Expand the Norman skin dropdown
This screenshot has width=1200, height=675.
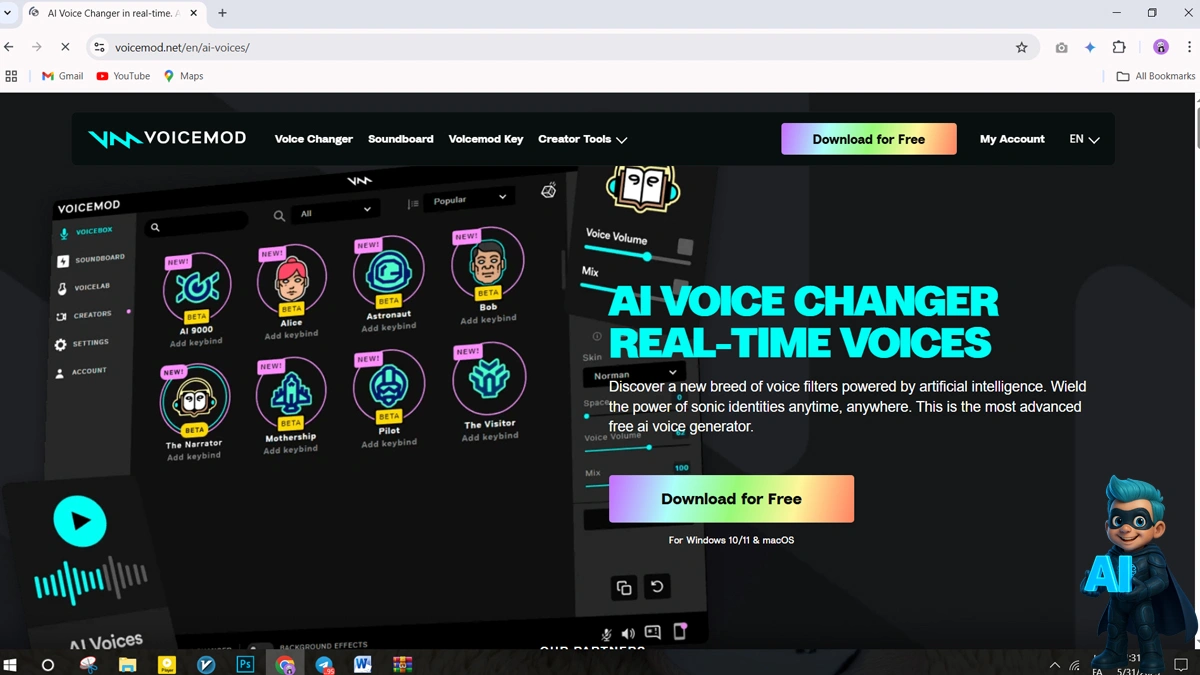634,375
